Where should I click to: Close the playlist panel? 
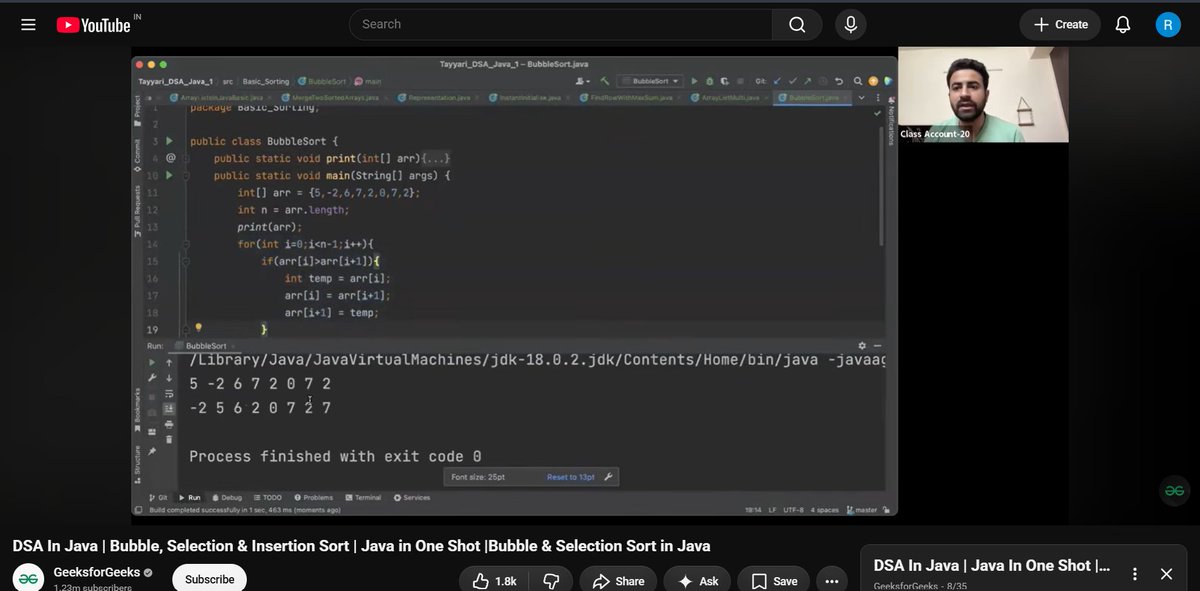[1166, 574]
